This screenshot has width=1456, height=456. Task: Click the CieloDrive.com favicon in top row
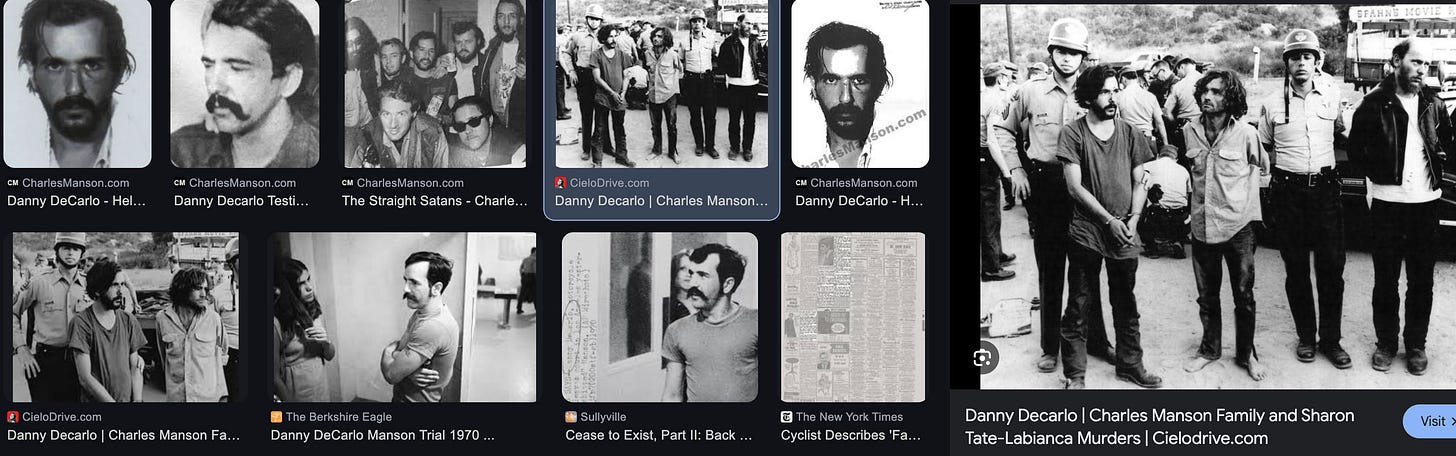[x=561, y=183]
